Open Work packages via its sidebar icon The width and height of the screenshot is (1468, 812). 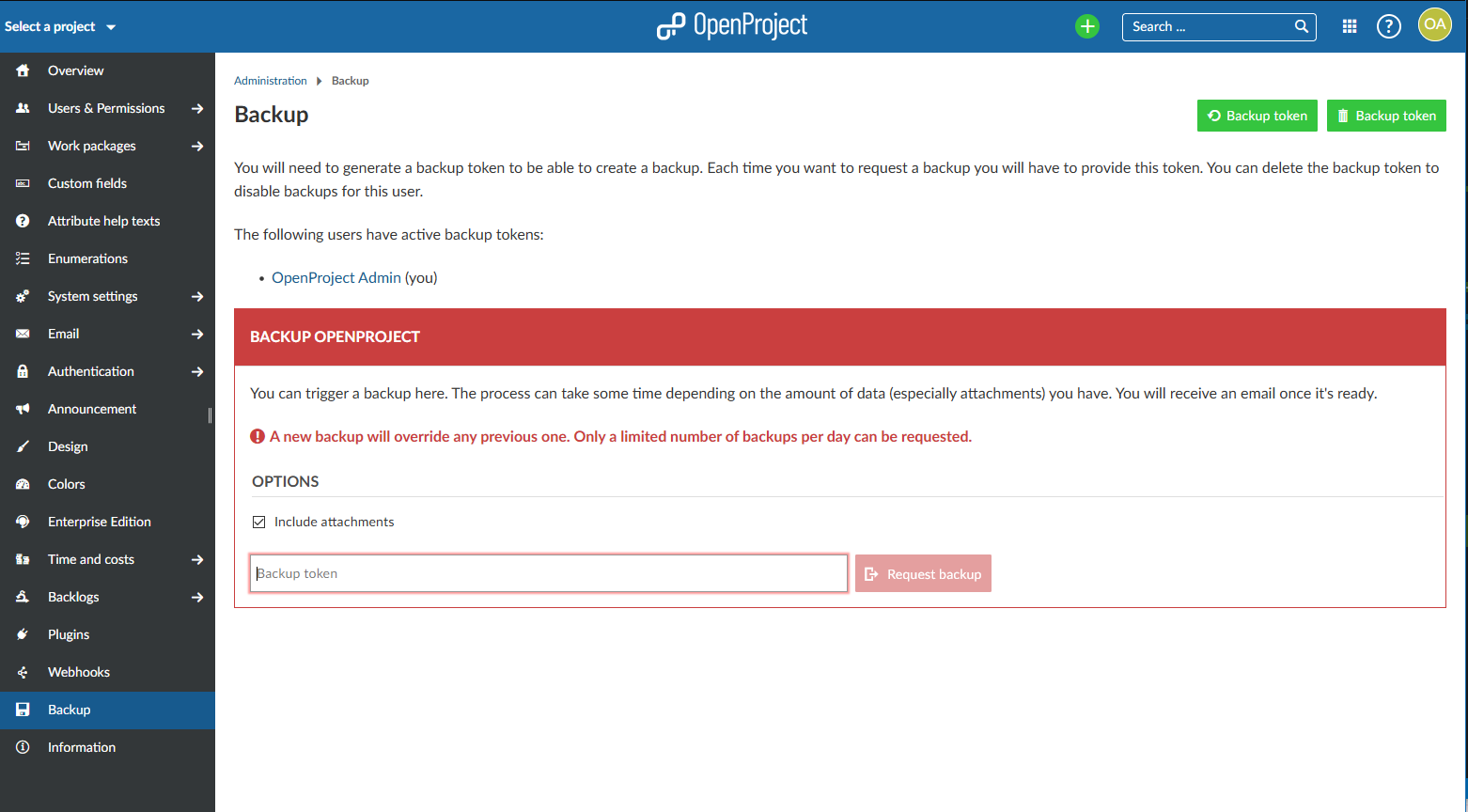tap(23, 146)
